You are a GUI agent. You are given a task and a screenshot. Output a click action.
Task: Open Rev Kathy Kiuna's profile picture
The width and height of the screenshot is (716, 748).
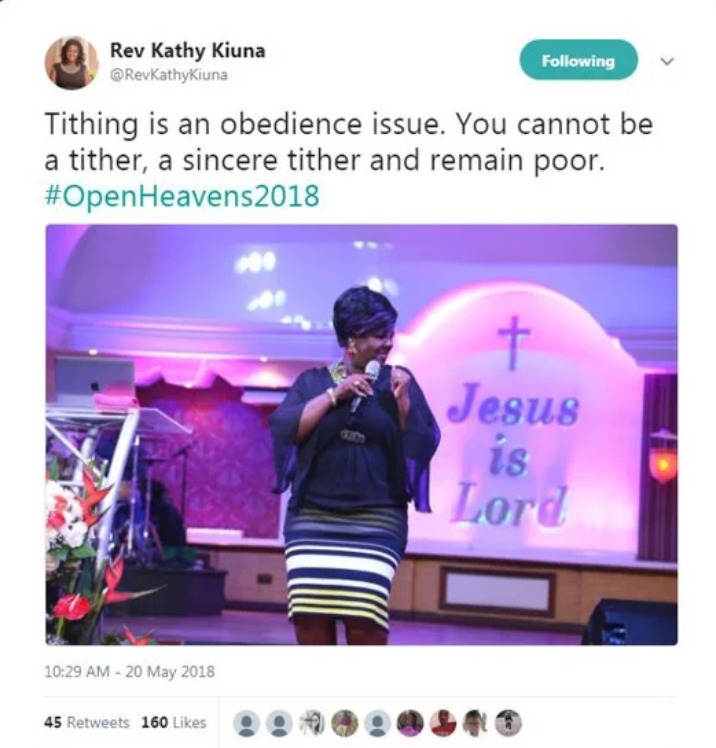pyautogui.click(x=71, y=62)
